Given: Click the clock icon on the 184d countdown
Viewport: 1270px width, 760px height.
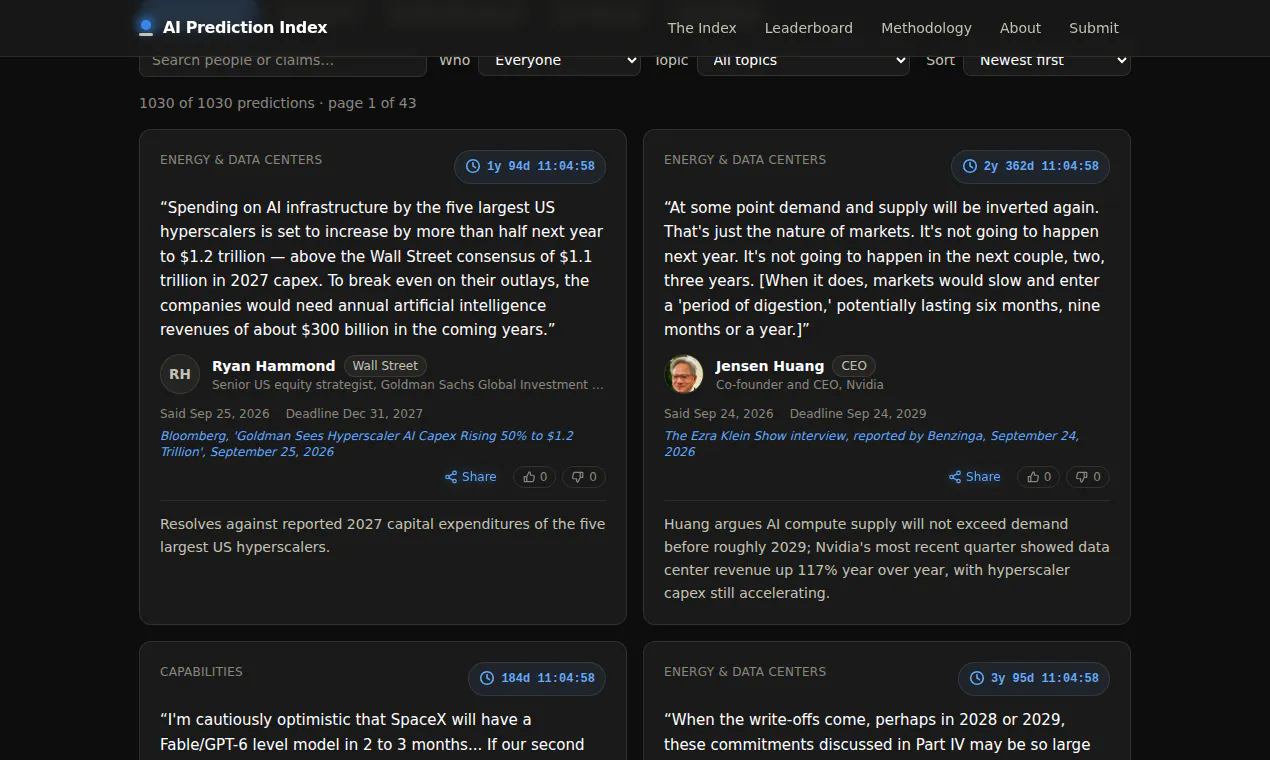Looking at the screenshot, I should click(487, 678).
